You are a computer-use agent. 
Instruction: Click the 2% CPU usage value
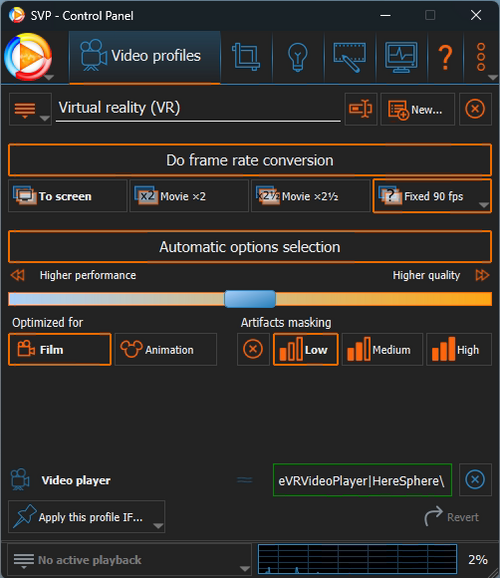click(478, 560)
